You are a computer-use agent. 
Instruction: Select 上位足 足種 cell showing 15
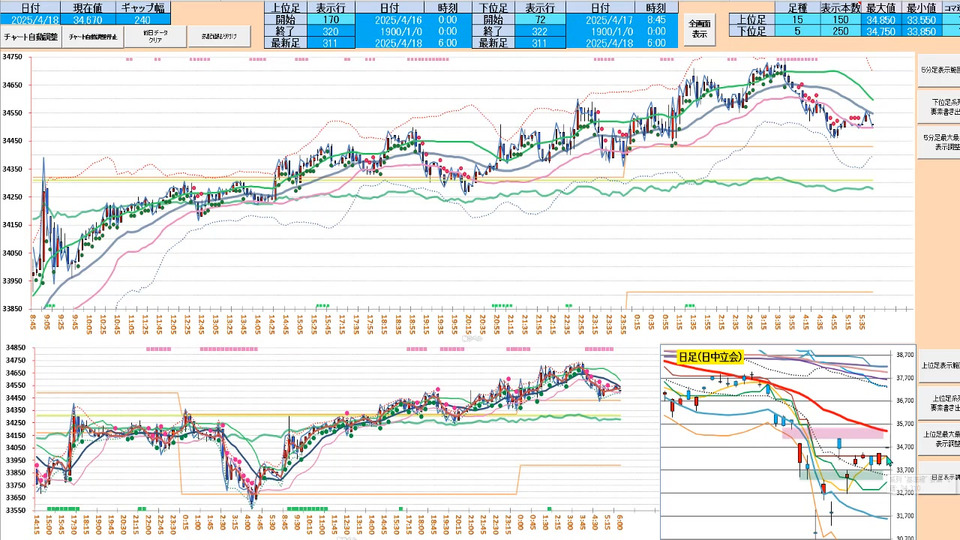pyautogui.click(x=797, y=20)
